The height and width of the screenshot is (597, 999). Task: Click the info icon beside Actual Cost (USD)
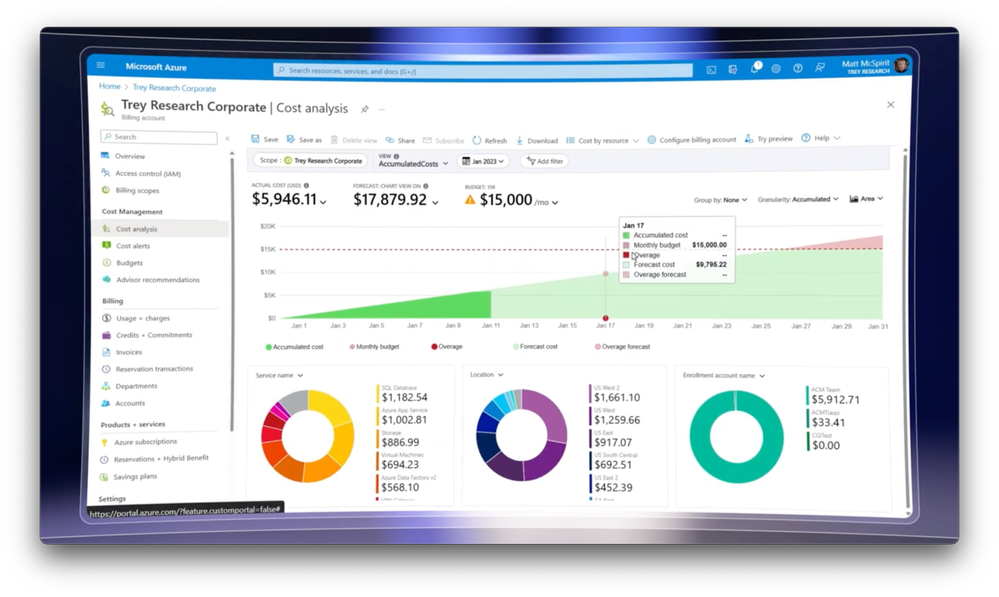pos(306,185)
